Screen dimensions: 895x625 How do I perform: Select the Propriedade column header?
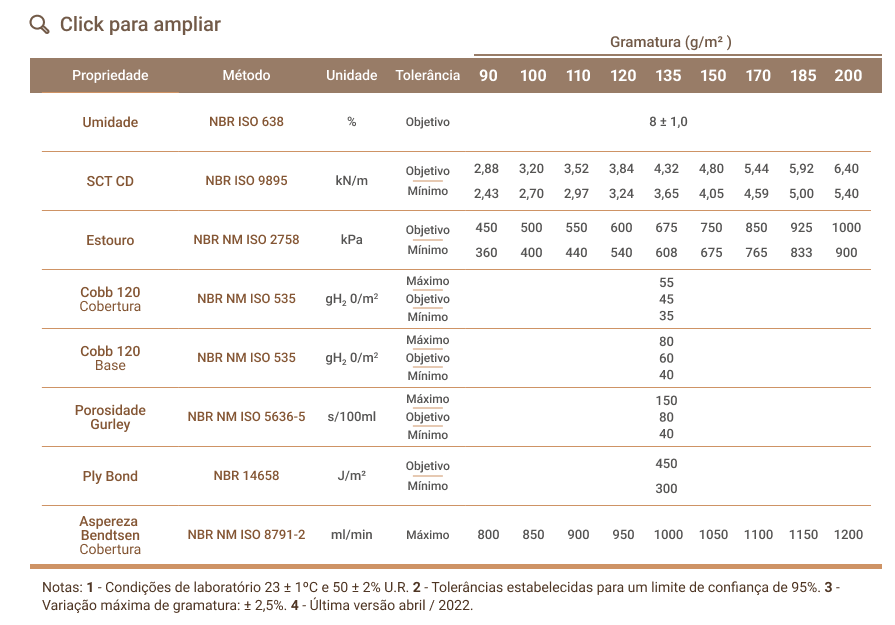[110, 75]
